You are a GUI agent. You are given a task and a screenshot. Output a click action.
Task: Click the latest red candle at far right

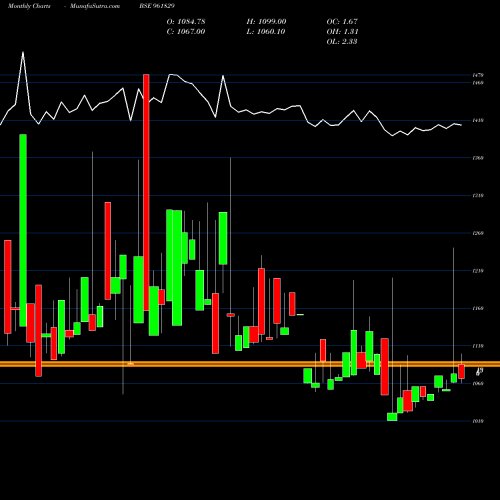tap(461, 371)
